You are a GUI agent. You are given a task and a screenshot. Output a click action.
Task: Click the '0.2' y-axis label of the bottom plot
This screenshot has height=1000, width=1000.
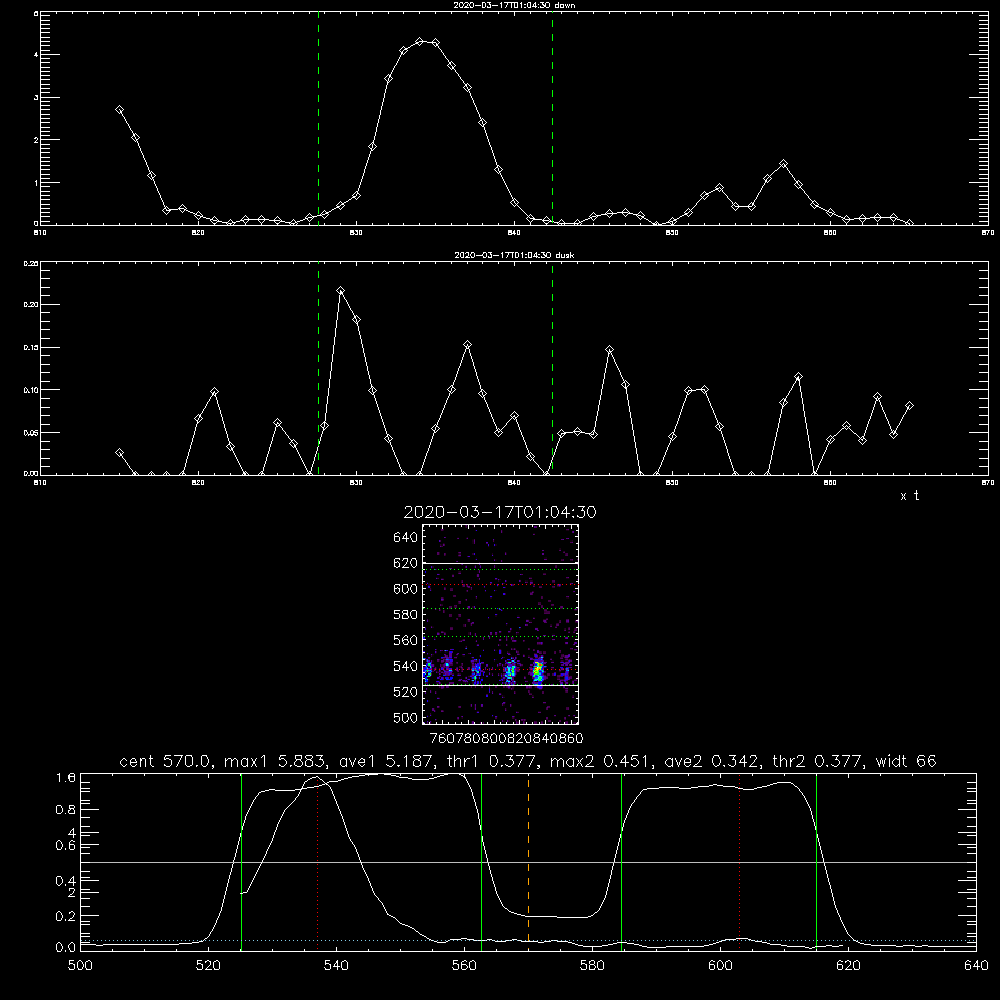coord(66,916)
